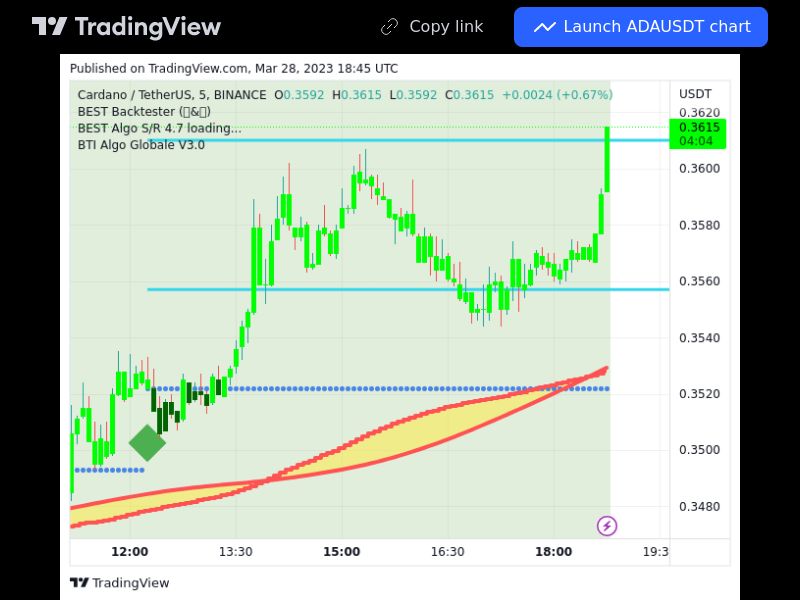Click the 0.3560 price axis value
The image size is (800, 600).
(x=699, y=281)
